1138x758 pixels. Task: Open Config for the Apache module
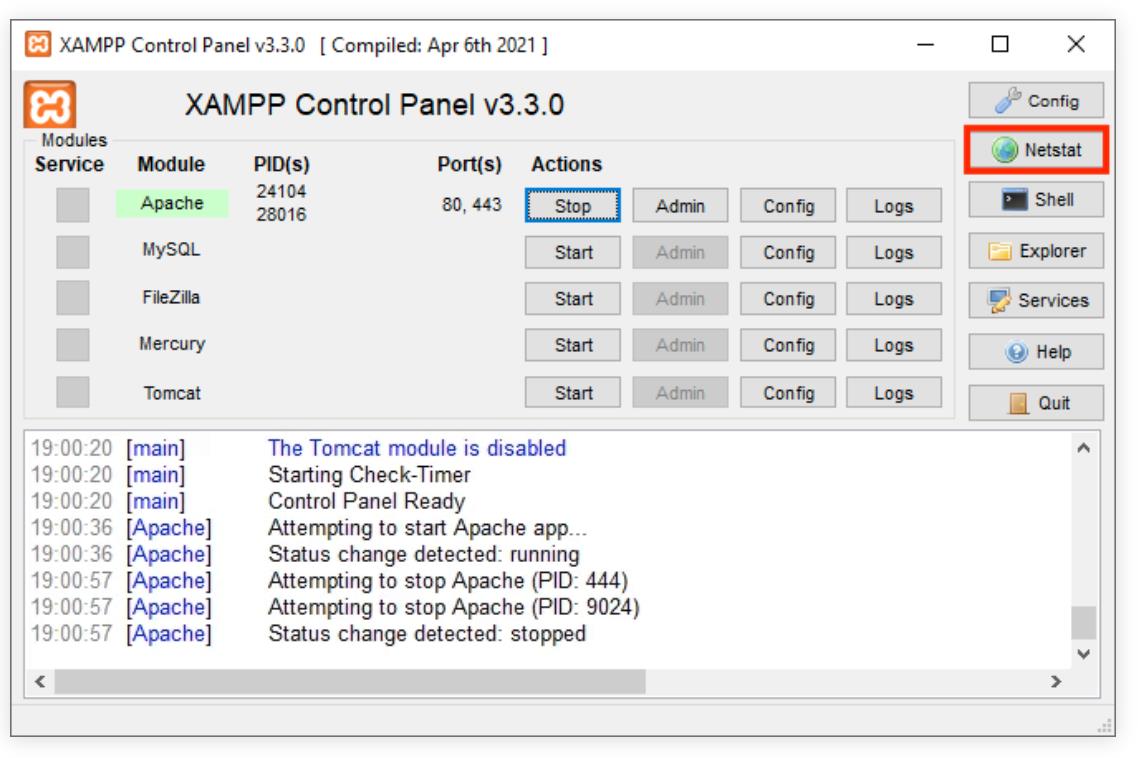788,206
